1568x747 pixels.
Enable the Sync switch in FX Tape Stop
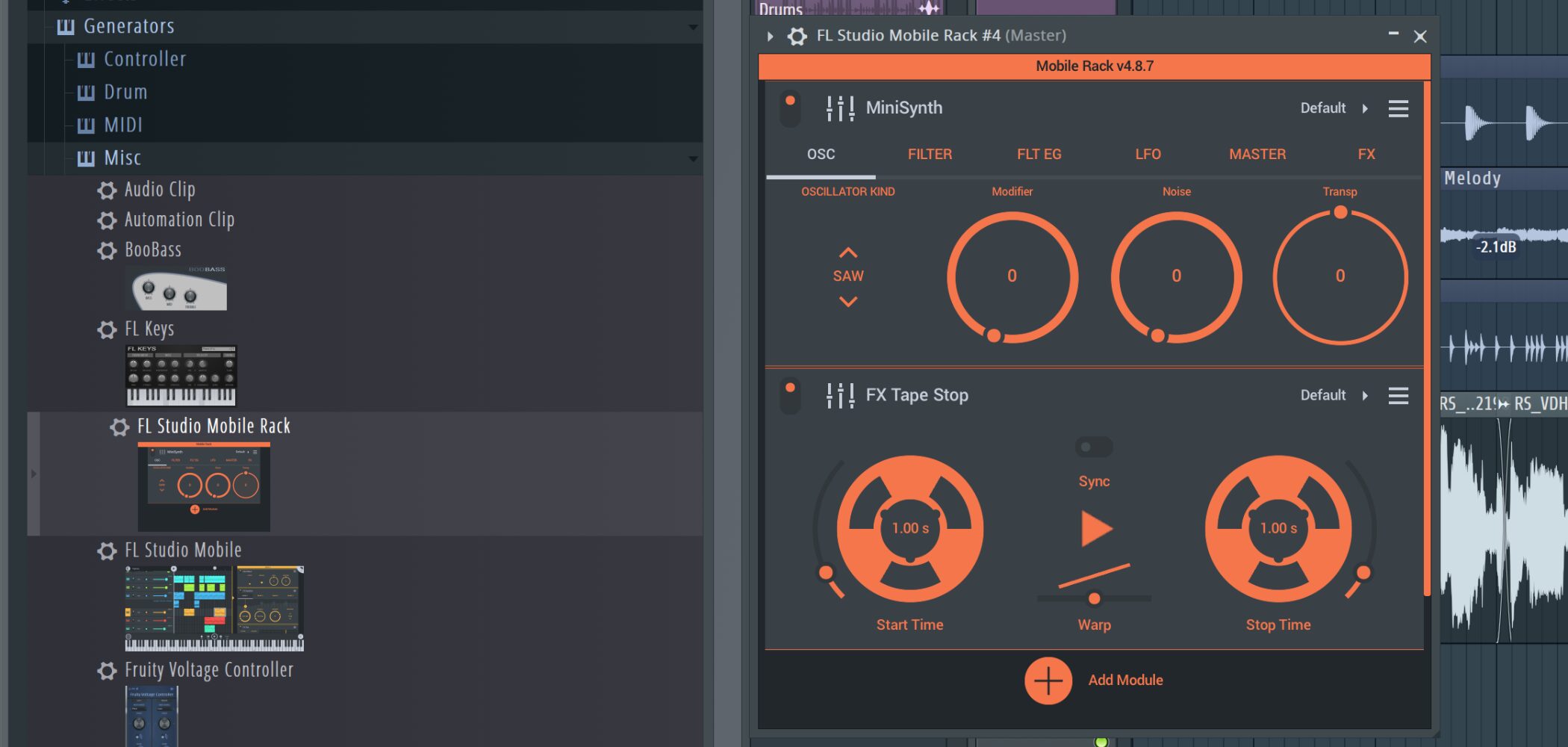[1094, 447]
